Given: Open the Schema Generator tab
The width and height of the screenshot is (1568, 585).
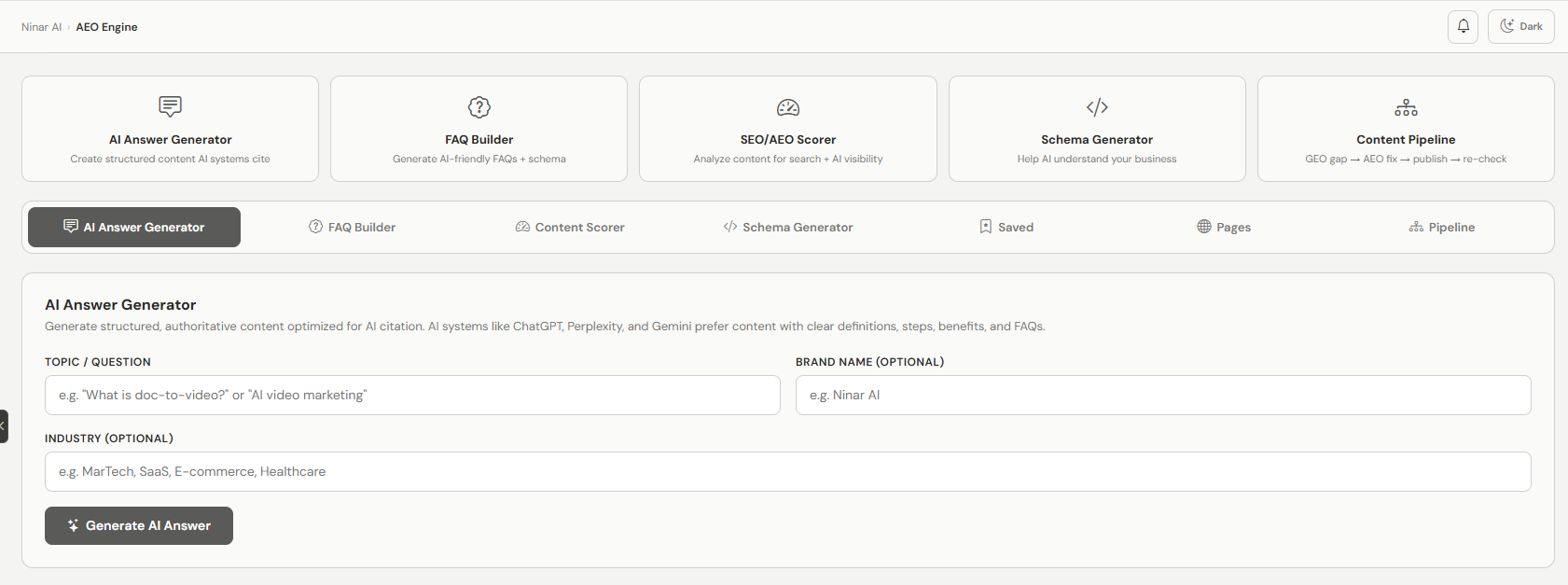Looking at the screenshot, I should tap(788, 227).
